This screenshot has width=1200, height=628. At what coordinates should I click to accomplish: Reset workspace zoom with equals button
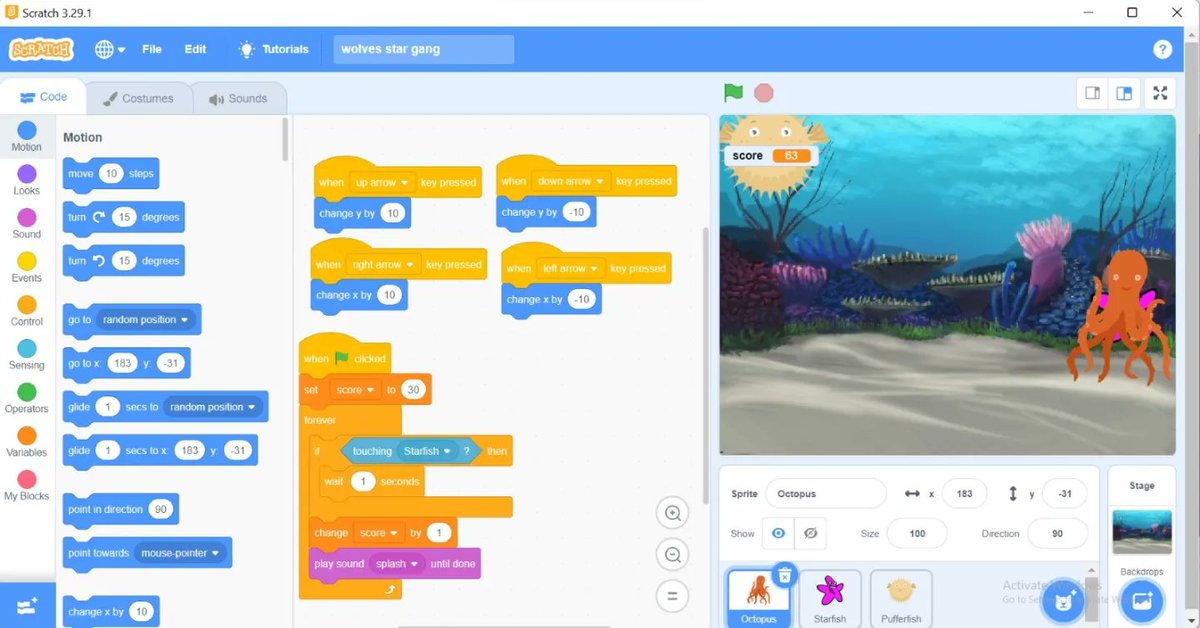673,596
